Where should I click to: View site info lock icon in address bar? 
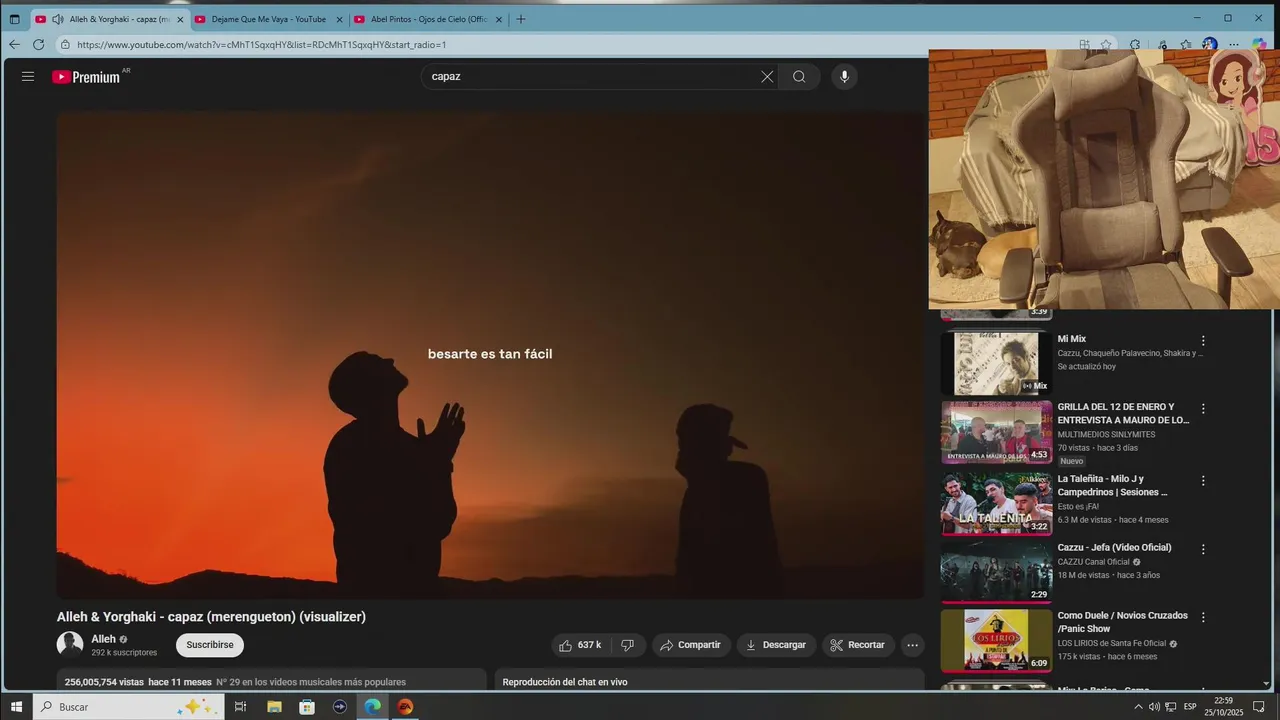click(65, 44)
